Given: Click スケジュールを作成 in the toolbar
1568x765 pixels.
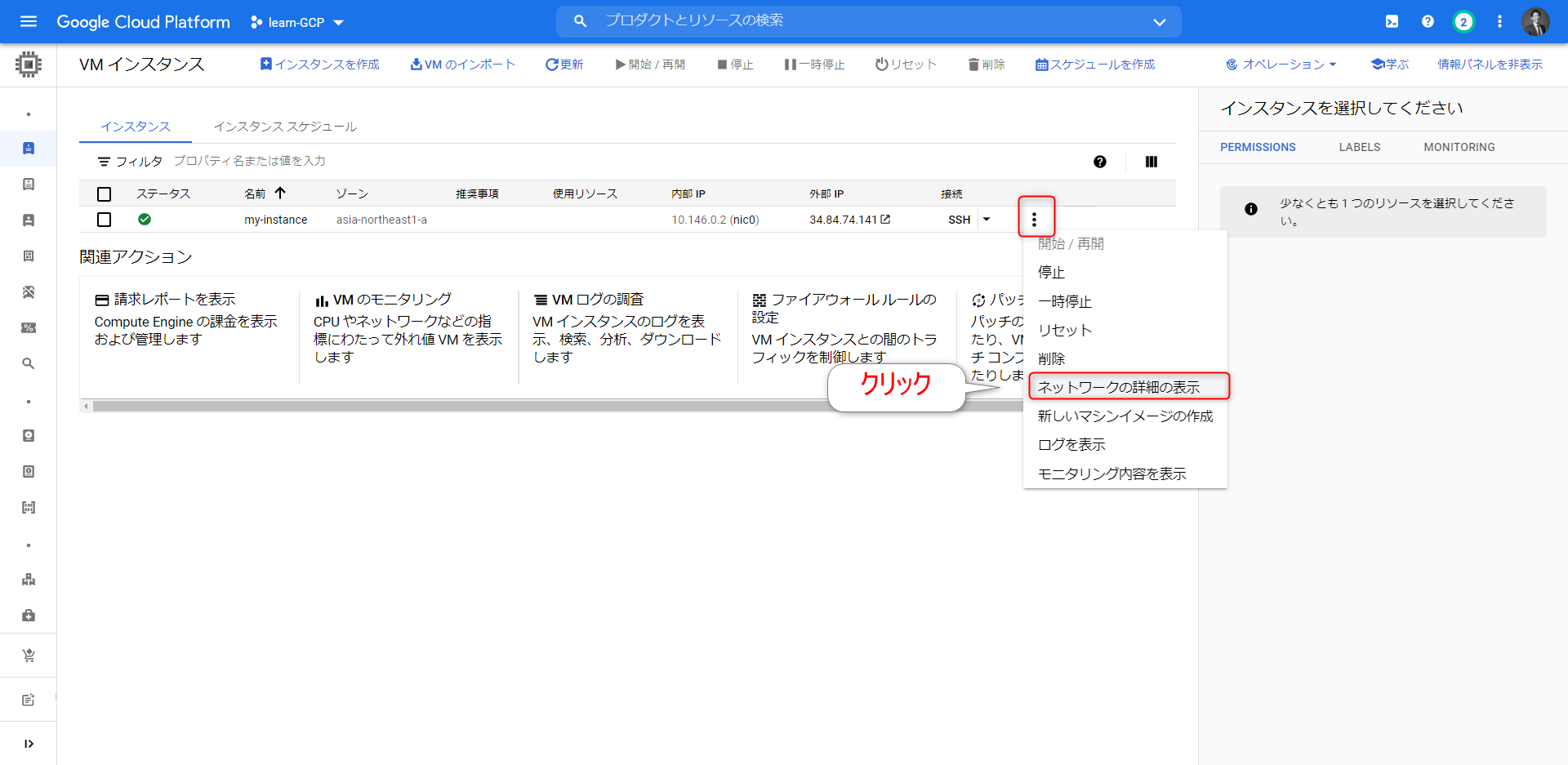Looking at the screenshot, I should click(x=1095, y=64).
